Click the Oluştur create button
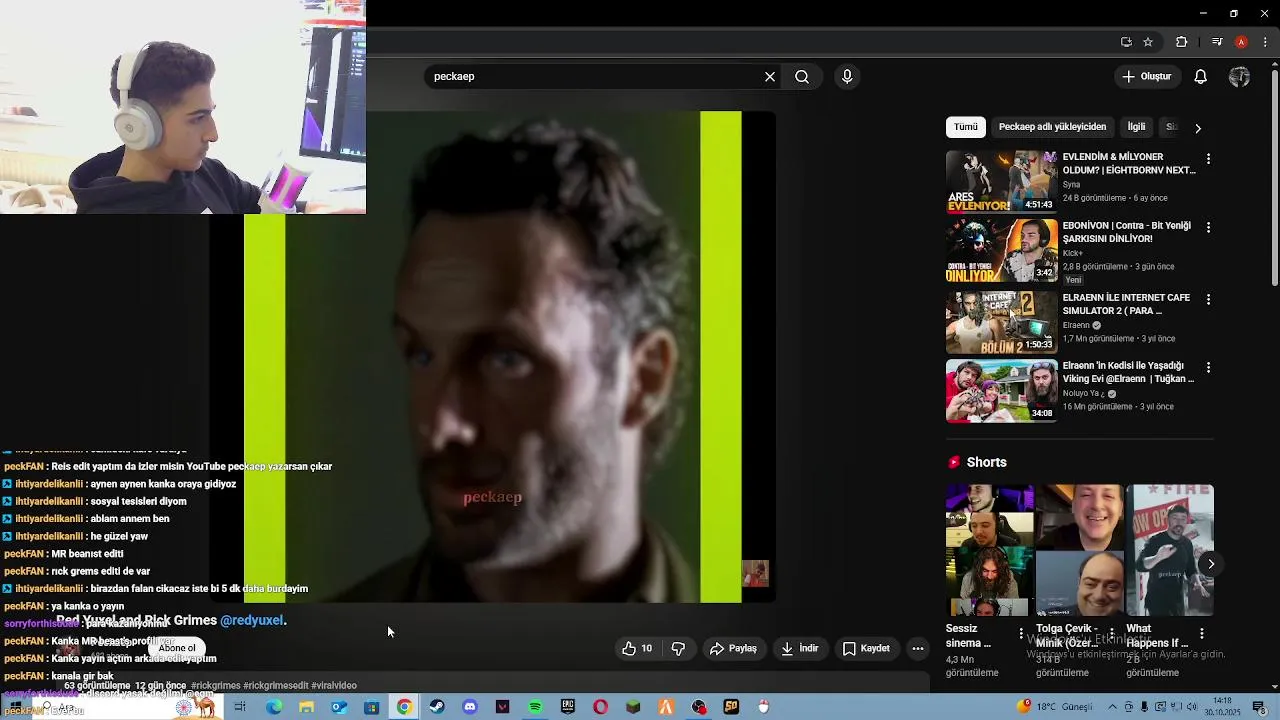Image resolution: width=1280 pixels, height=720 pixels. (x=1146, y=77)
